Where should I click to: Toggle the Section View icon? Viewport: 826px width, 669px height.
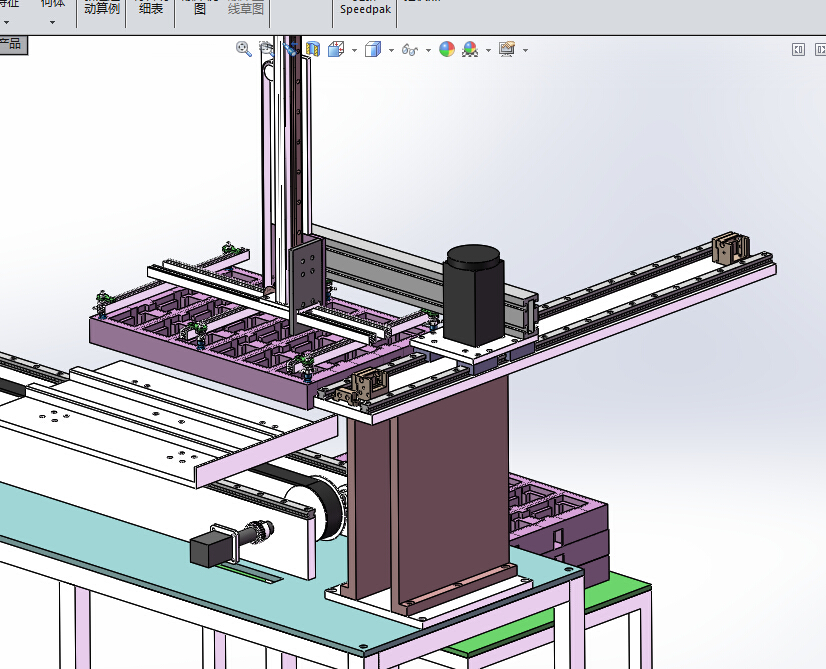coord(313,48)
